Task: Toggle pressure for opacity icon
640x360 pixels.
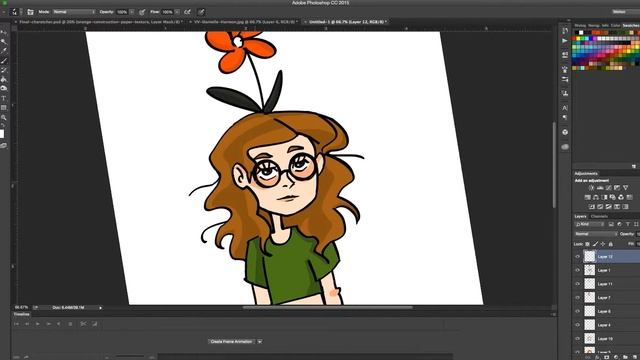Action: click(142, 12)
